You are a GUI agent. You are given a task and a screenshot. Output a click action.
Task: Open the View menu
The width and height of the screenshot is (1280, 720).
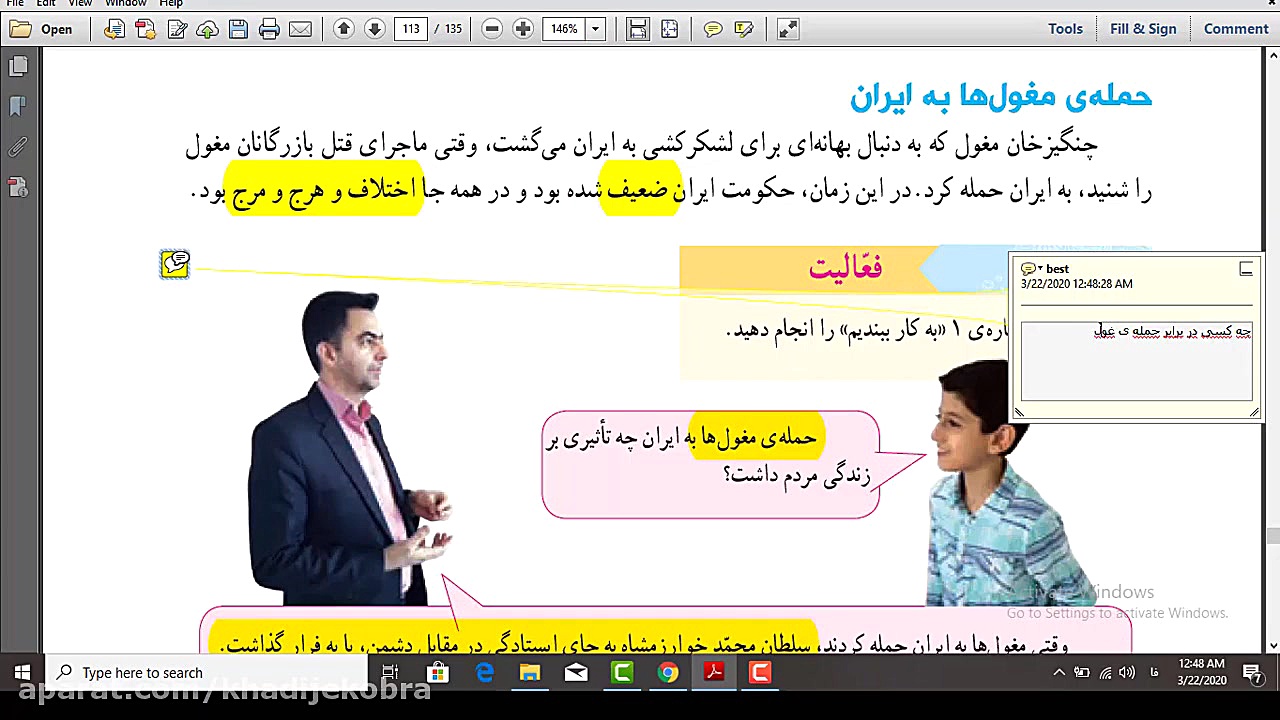pos(79,4)
